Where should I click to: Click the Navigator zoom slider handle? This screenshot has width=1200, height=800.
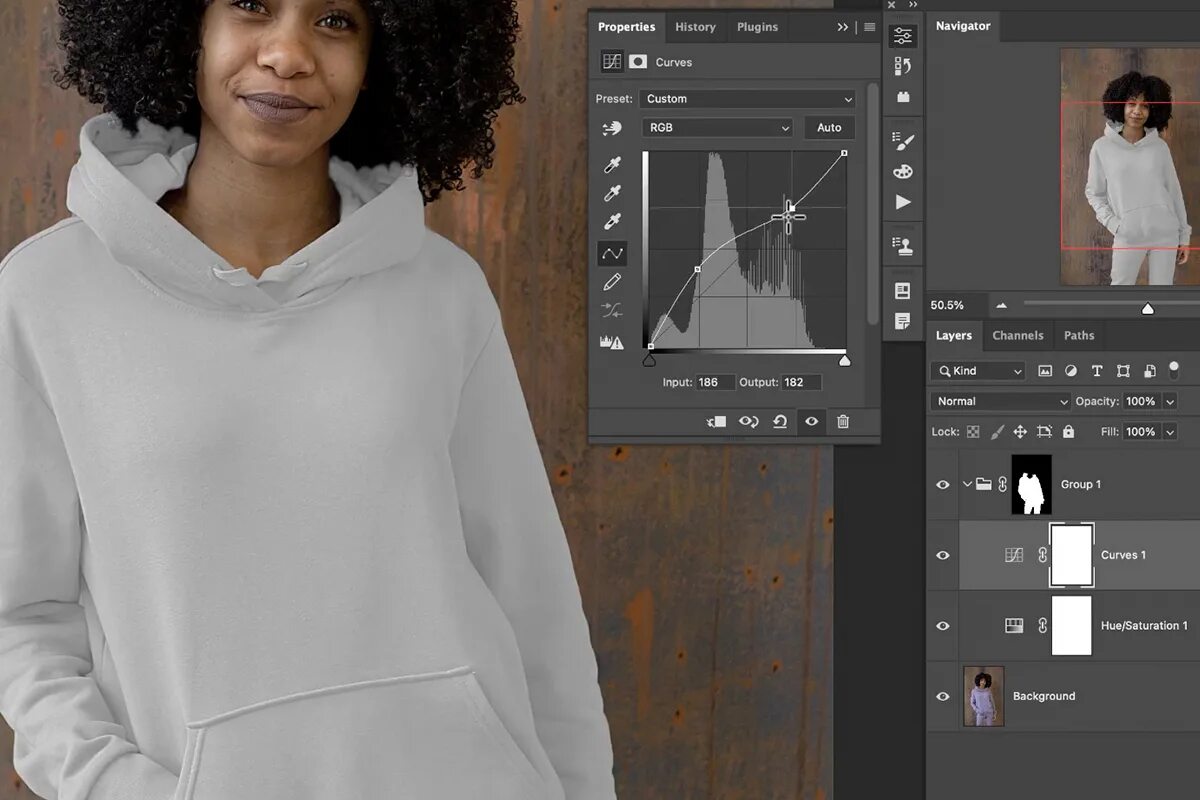[x=1148, y=309]
